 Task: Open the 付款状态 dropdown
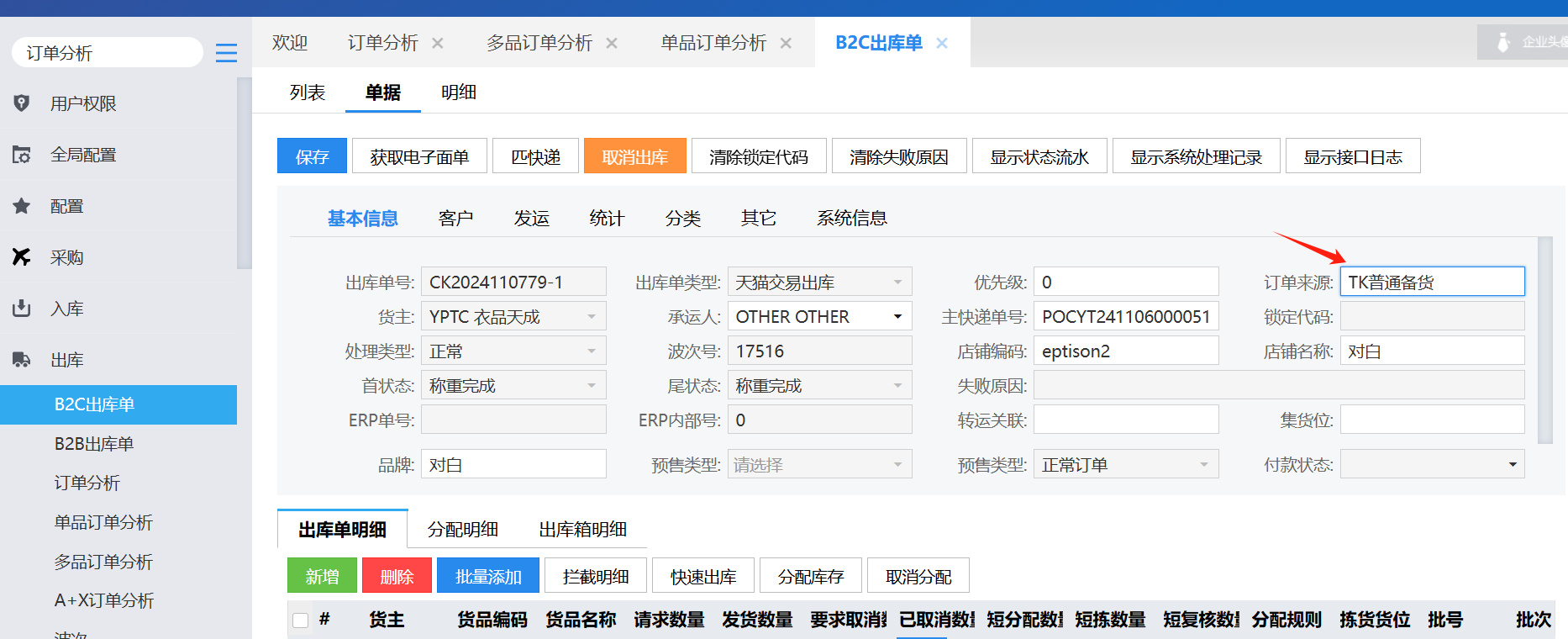(x=1512, y=464)
